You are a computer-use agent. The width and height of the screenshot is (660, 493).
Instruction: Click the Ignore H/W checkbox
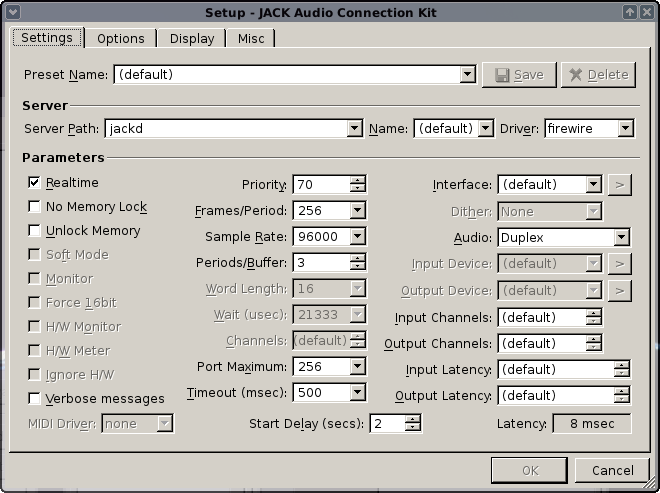pos(34,374)
